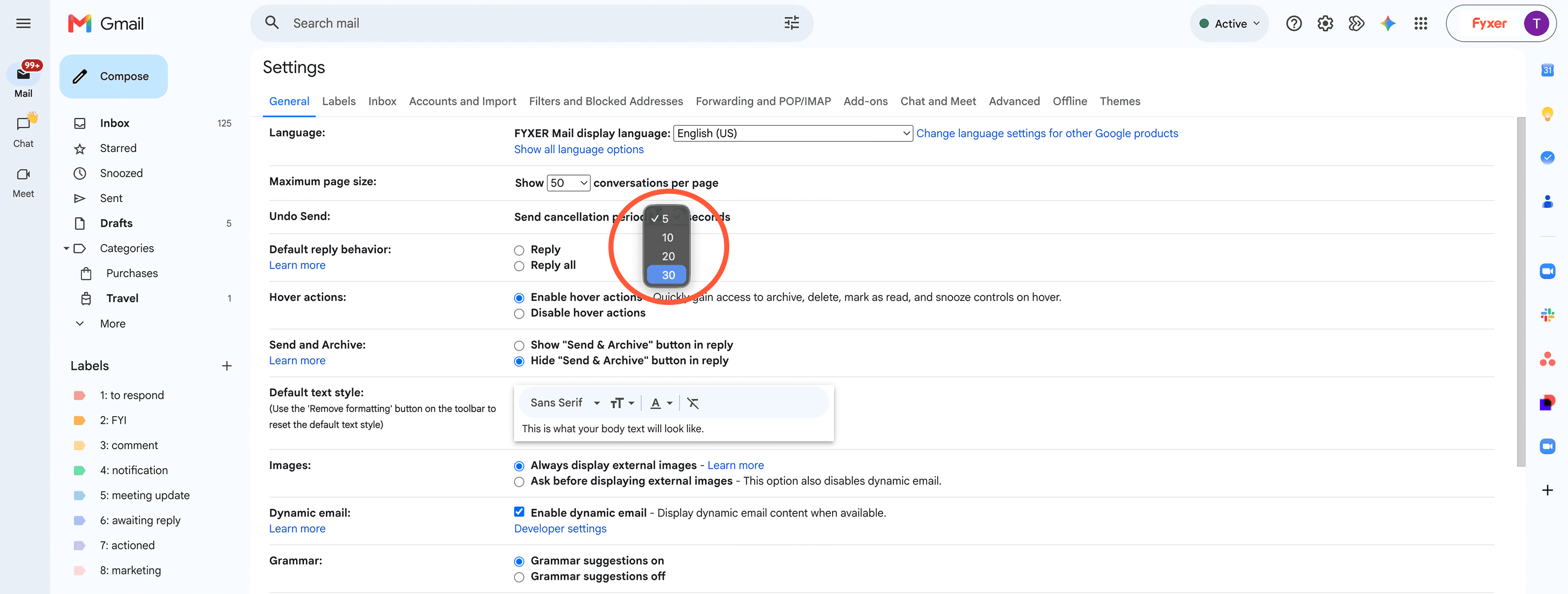
Task: Choose 10 seconds in Undo Send list
Action: (667, 238)
